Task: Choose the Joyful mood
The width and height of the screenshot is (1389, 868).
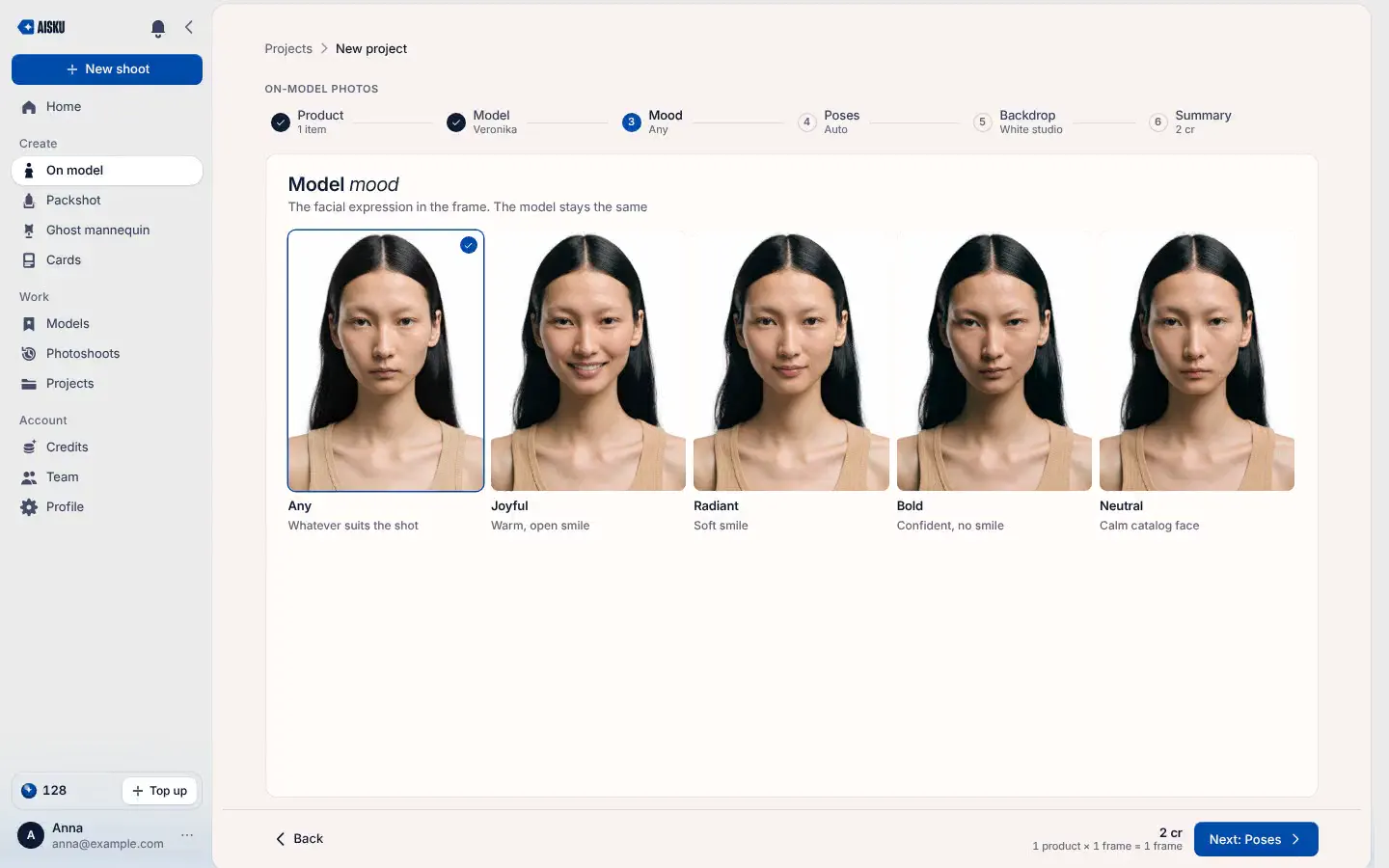Action: click(588, 382)
